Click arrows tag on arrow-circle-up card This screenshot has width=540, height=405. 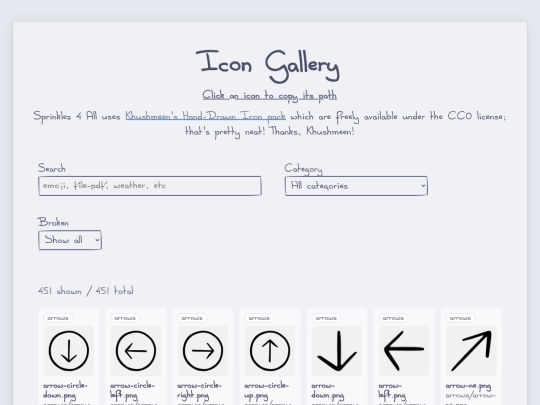point(259,318)
